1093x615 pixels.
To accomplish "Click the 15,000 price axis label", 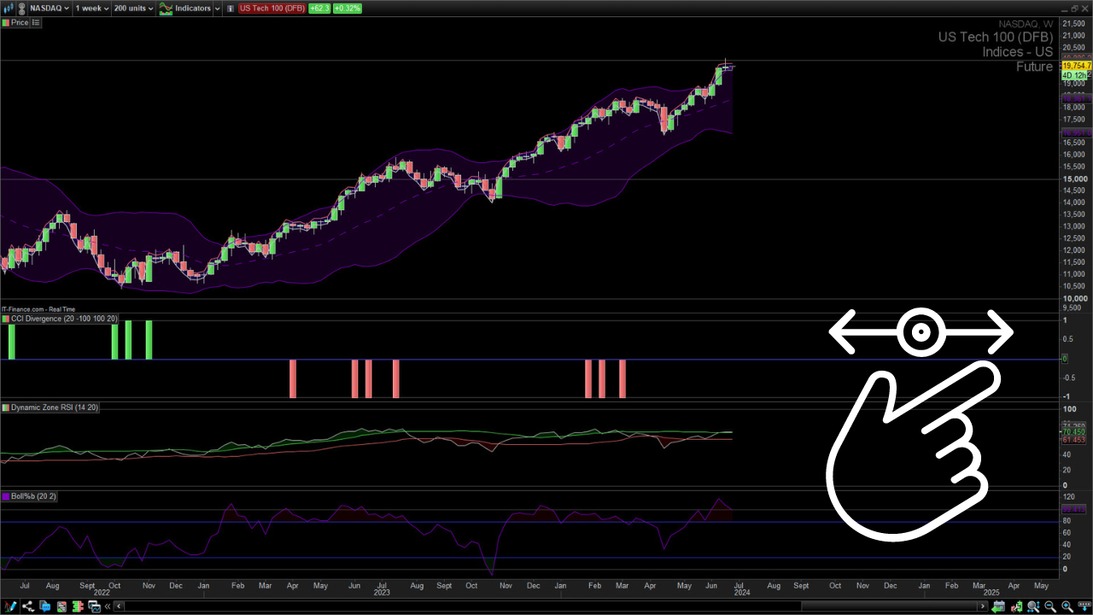I will point(1074,179).
